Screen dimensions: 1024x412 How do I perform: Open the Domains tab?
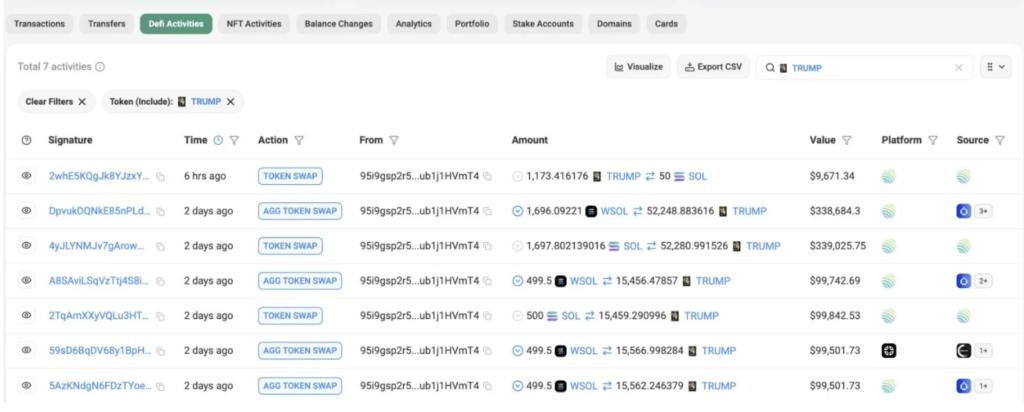pos(614,24)
